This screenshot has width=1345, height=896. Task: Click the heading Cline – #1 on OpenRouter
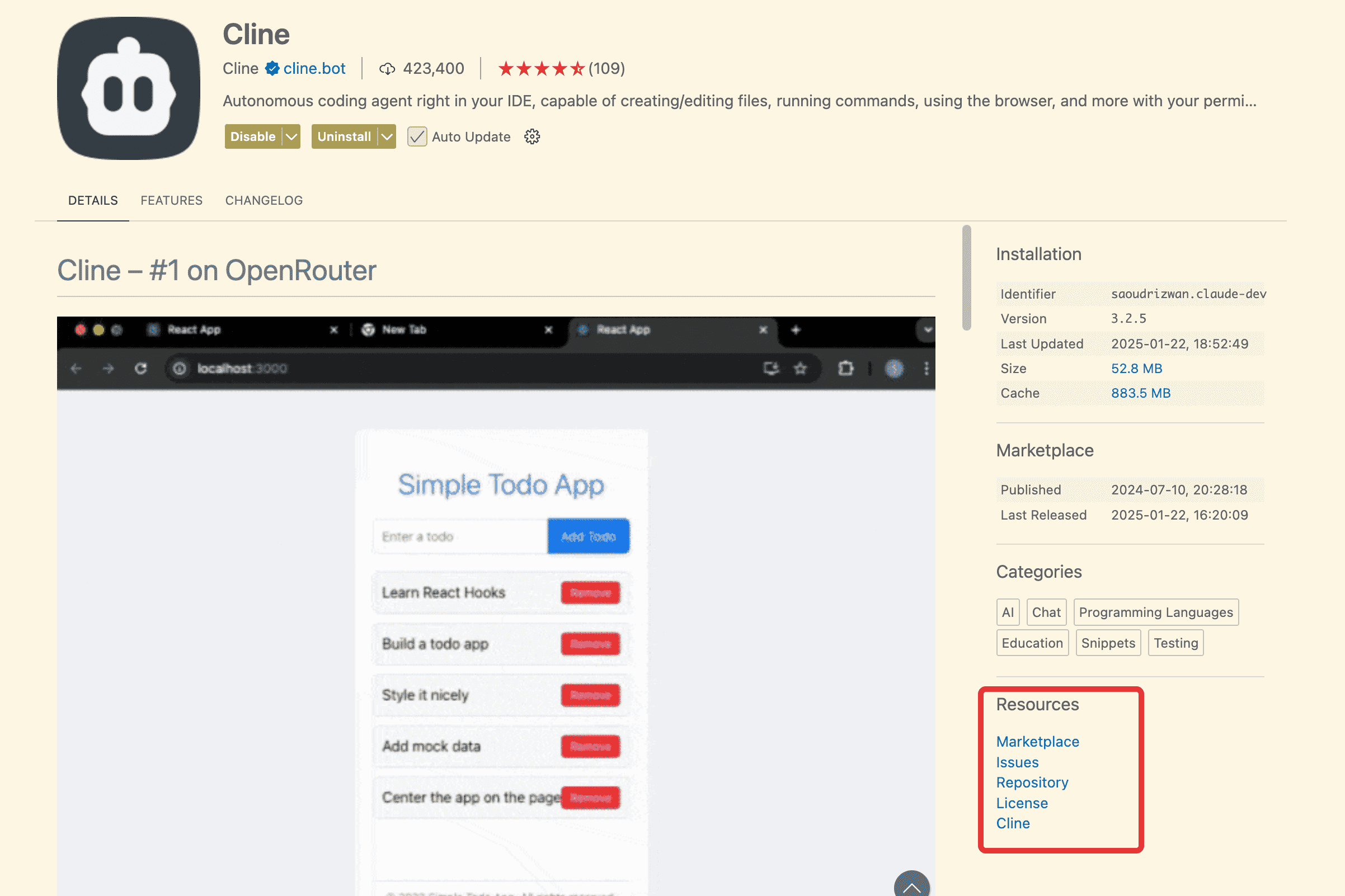[x=217, y=270]
